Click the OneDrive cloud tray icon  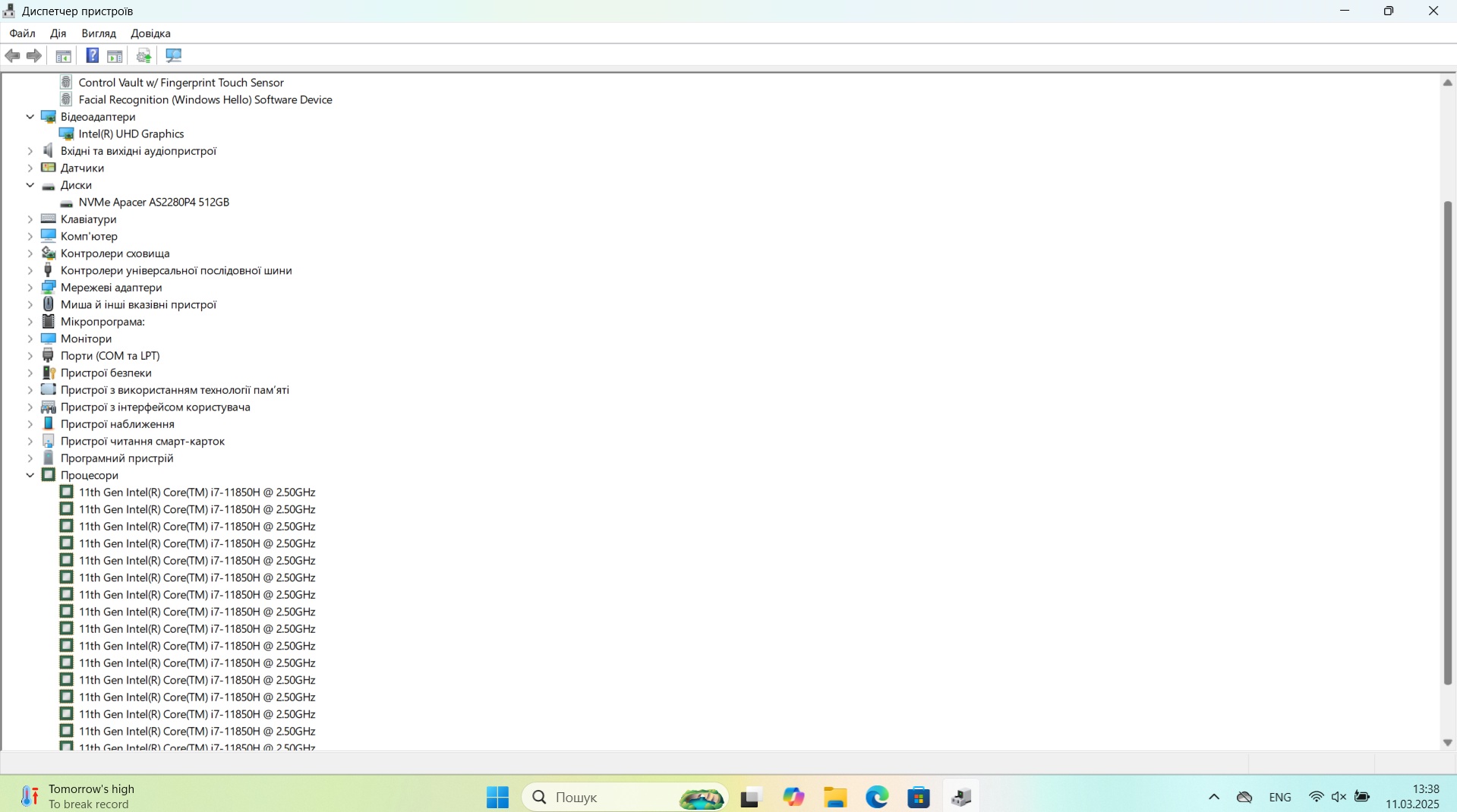click(x=1244, y=797)
